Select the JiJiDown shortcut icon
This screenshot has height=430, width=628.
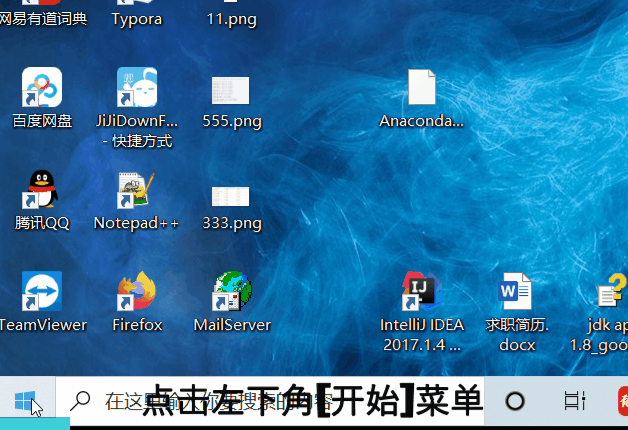pos(137,89)
